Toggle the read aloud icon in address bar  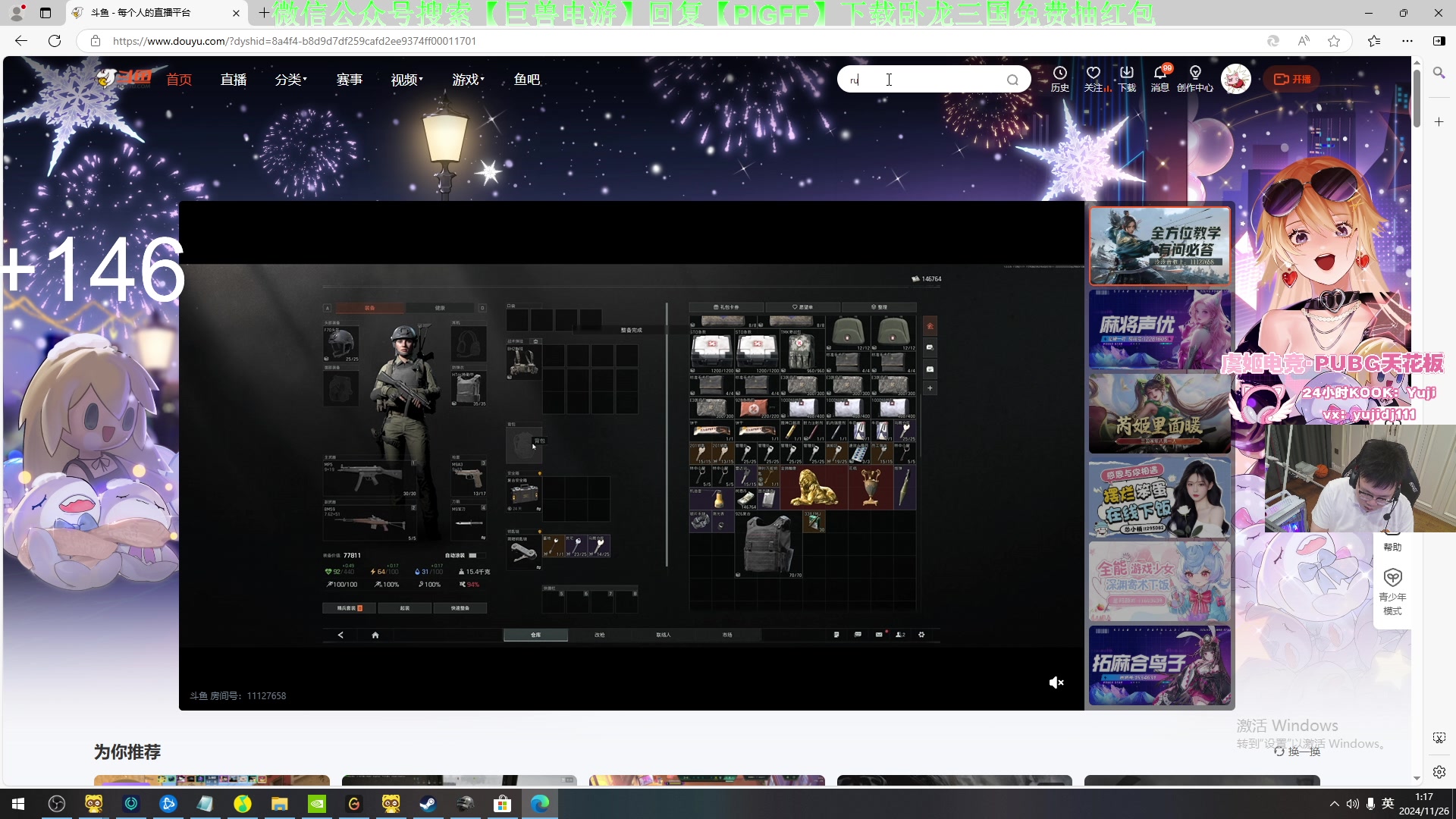tap(1304, 41)
